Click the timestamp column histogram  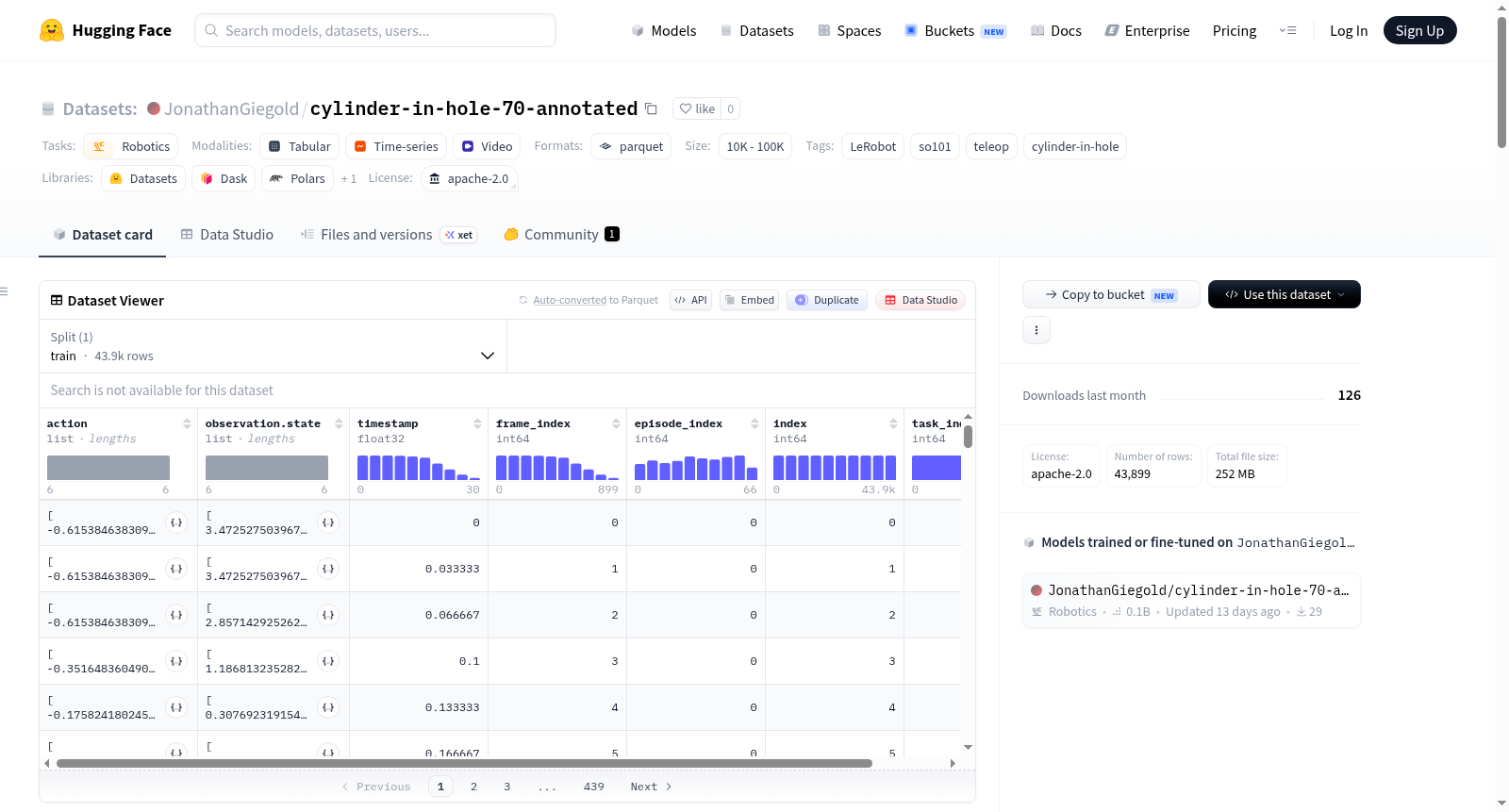click(419, 467)
